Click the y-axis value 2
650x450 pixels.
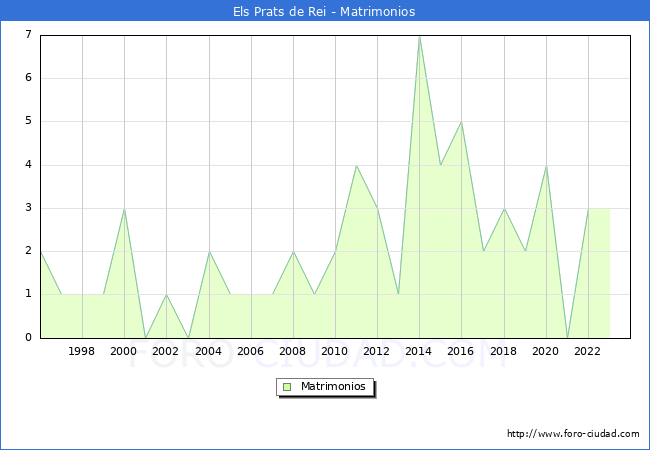[x=29, y=251]
